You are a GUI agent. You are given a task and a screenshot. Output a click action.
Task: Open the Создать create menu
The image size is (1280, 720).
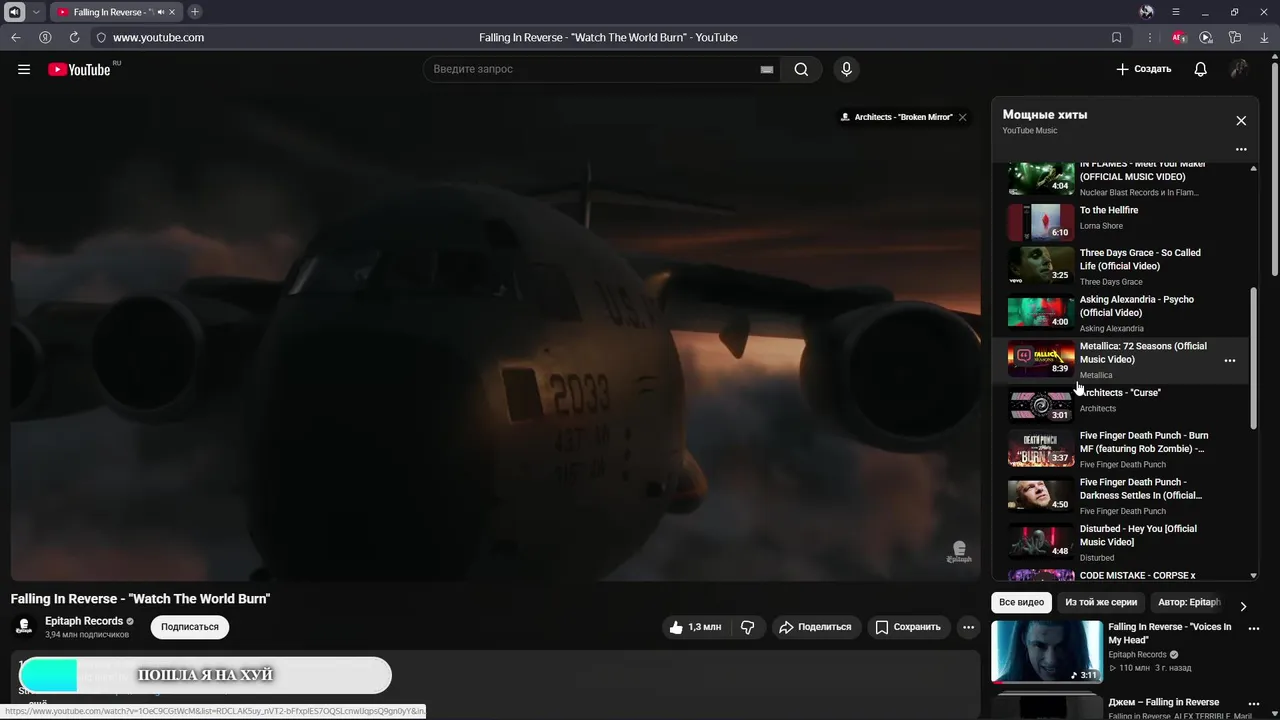1144,69
